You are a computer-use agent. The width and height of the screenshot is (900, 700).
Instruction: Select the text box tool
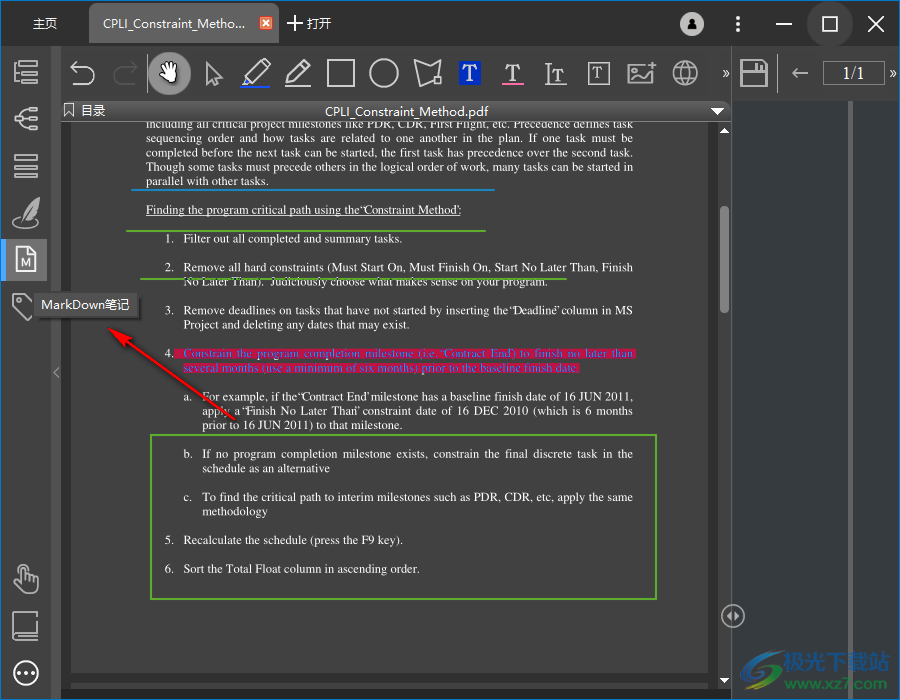(599, 73)
